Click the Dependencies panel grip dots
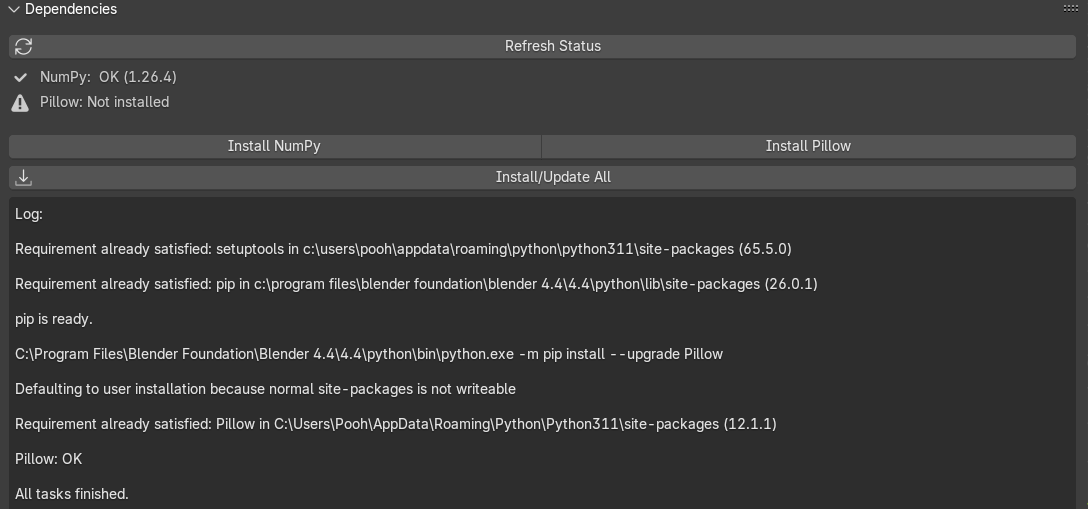1088x509 pixels. 1070,9
